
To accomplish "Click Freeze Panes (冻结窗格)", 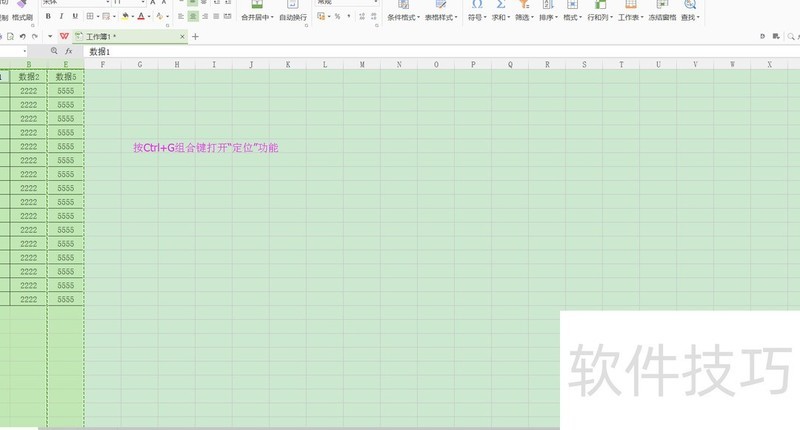I will 662,11.
